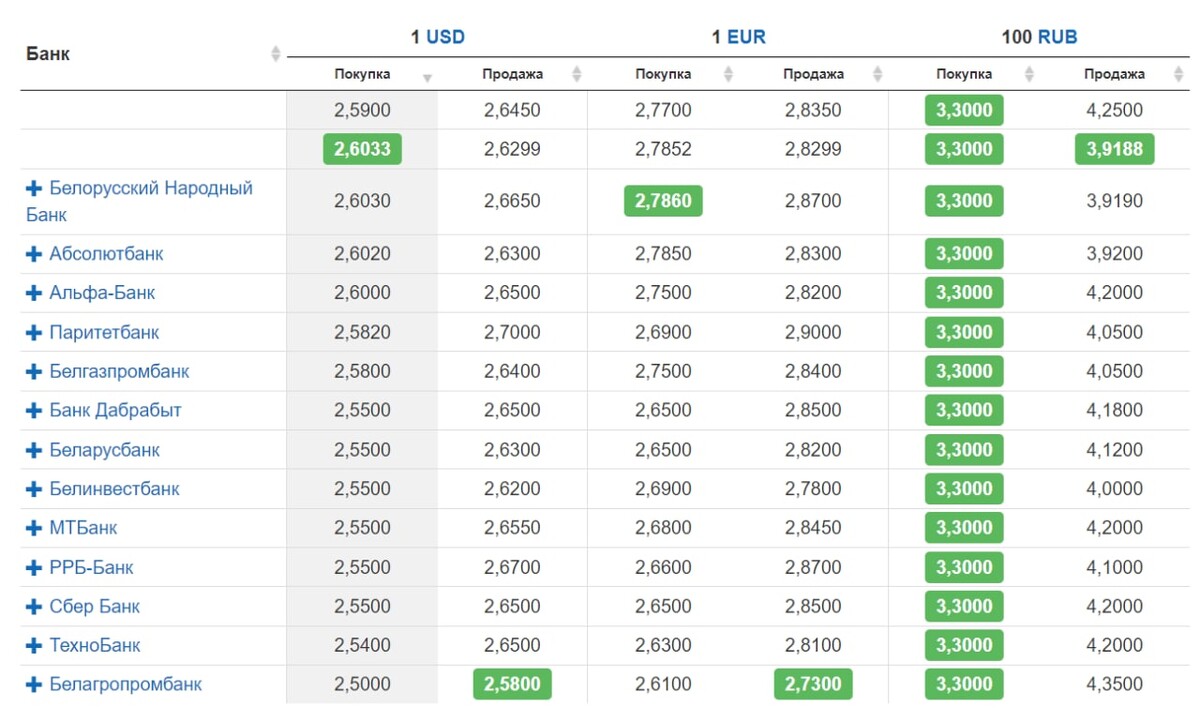Click Белагропромбанк's highlighted USD sell rate 2,5800
Screen dimensions: 1200x722
512,685
